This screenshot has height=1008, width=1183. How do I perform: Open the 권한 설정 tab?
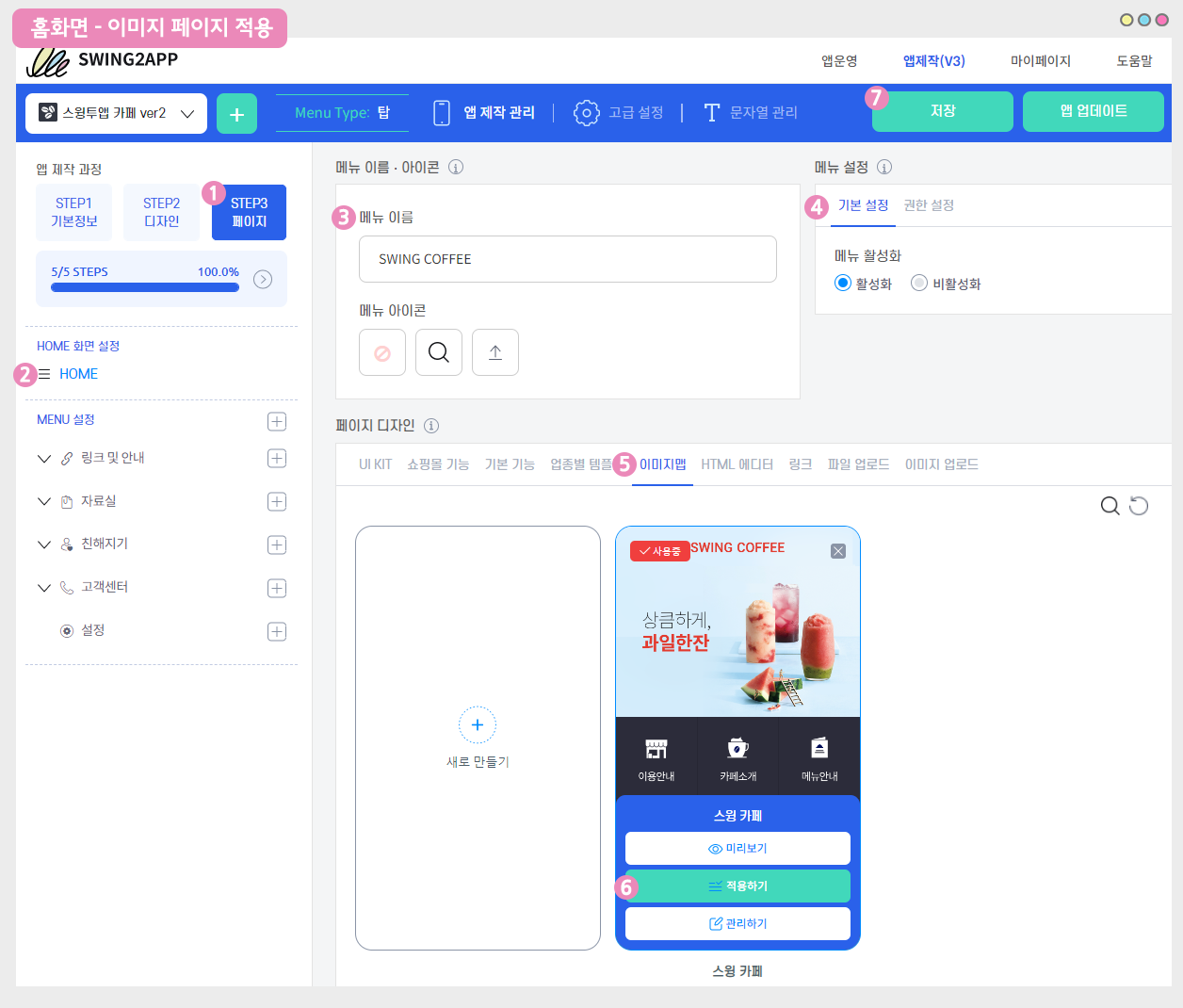929,205
